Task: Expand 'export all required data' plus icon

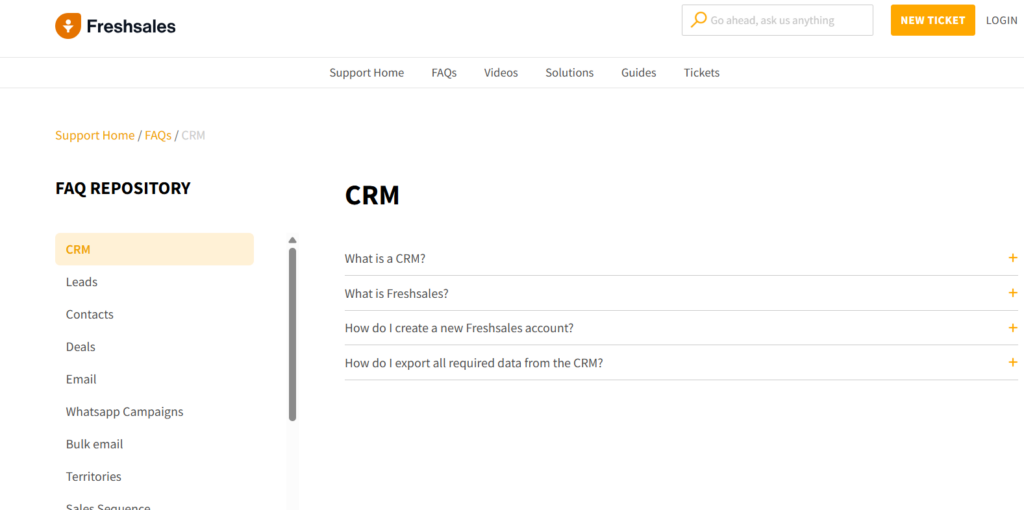Action: [1012, 362]
